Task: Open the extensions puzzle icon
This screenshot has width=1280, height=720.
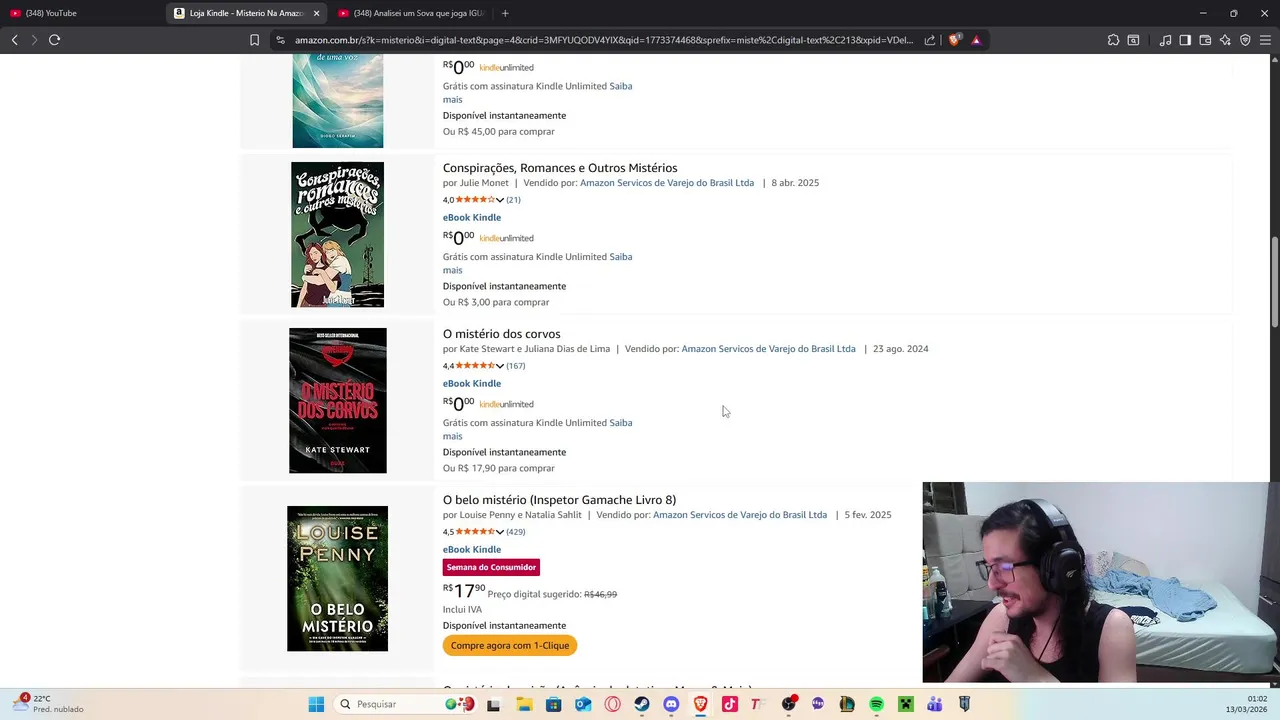Action: [1113, 40]
